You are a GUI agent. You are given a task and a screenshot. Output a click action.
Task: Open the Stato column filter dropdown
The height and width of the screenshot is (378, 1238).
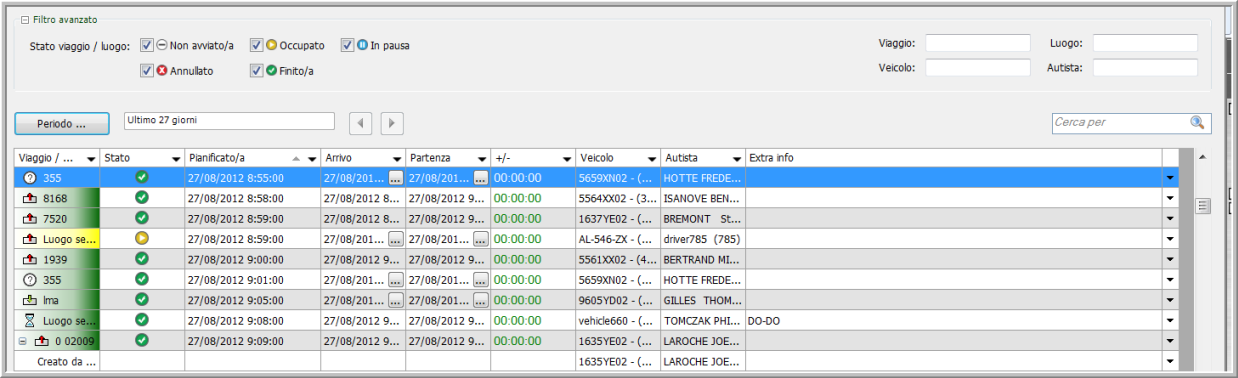pyautogui.click(x=176, y=159)
